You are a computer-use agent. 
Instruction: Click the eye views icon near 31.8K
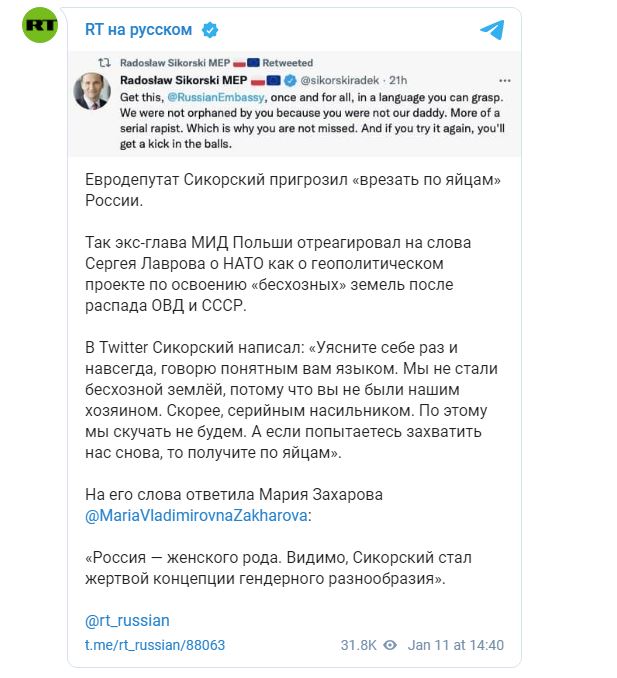coord(390,645)
